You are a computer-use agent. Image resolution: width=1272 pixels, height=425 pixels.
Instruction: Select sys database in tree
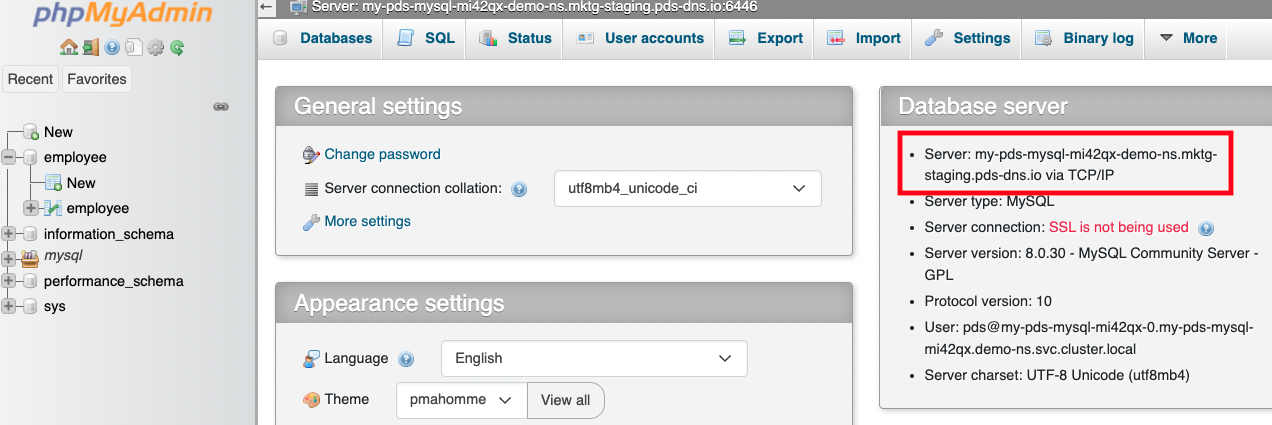[55, 306]
